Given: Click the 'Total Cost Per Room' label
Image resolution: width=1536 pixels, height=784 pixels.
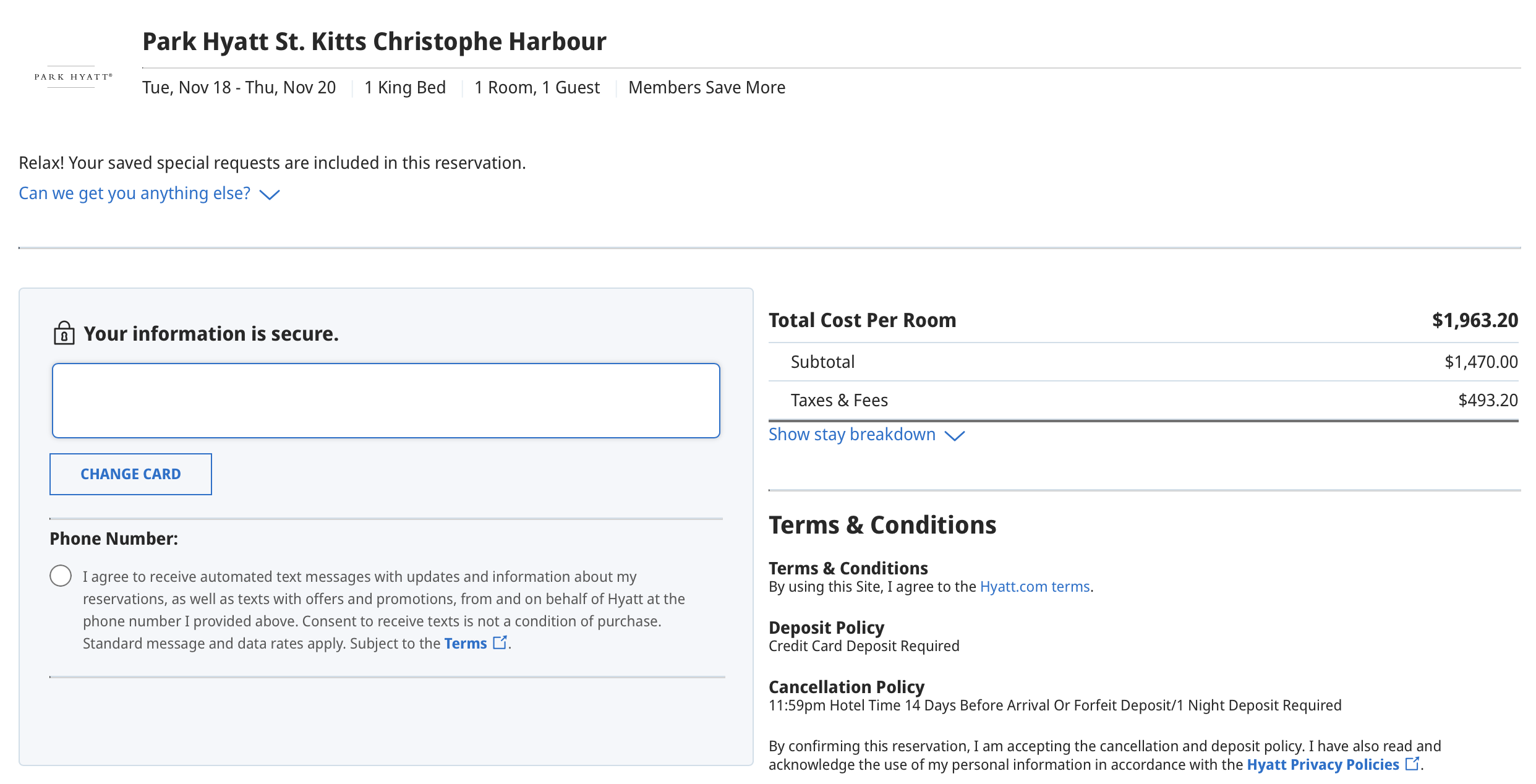Looking at the screenshot, I should click(862, 320).
